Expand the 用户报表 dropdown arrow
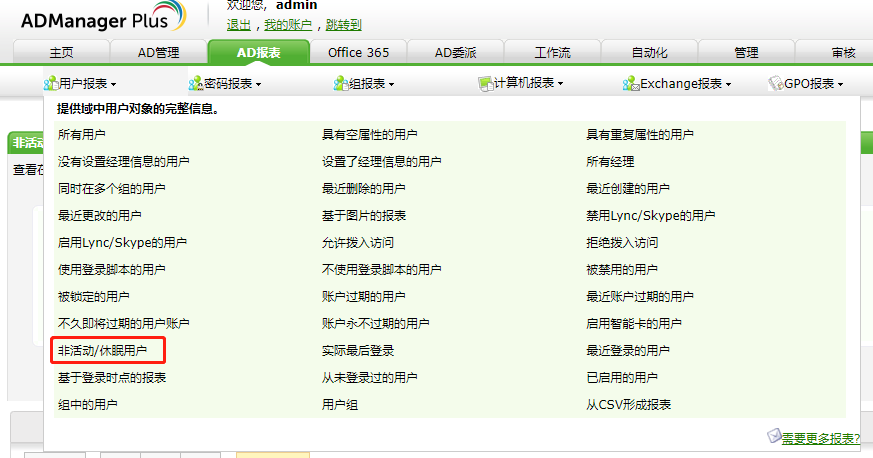This screenshot has height=458, width=873. tap(114, 85)
